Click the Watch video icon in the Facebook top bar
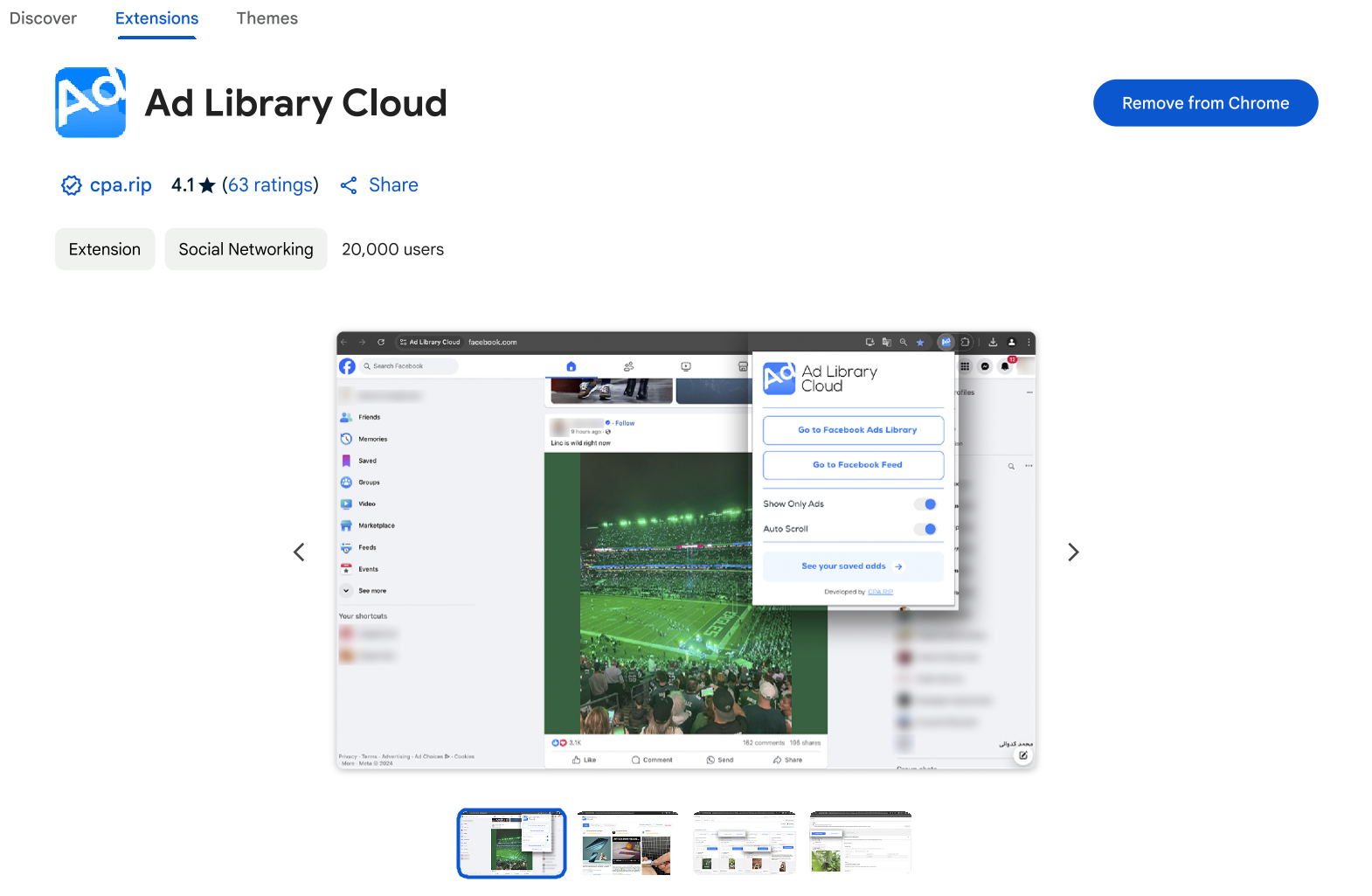1372x896 pixels. (686, 366)
